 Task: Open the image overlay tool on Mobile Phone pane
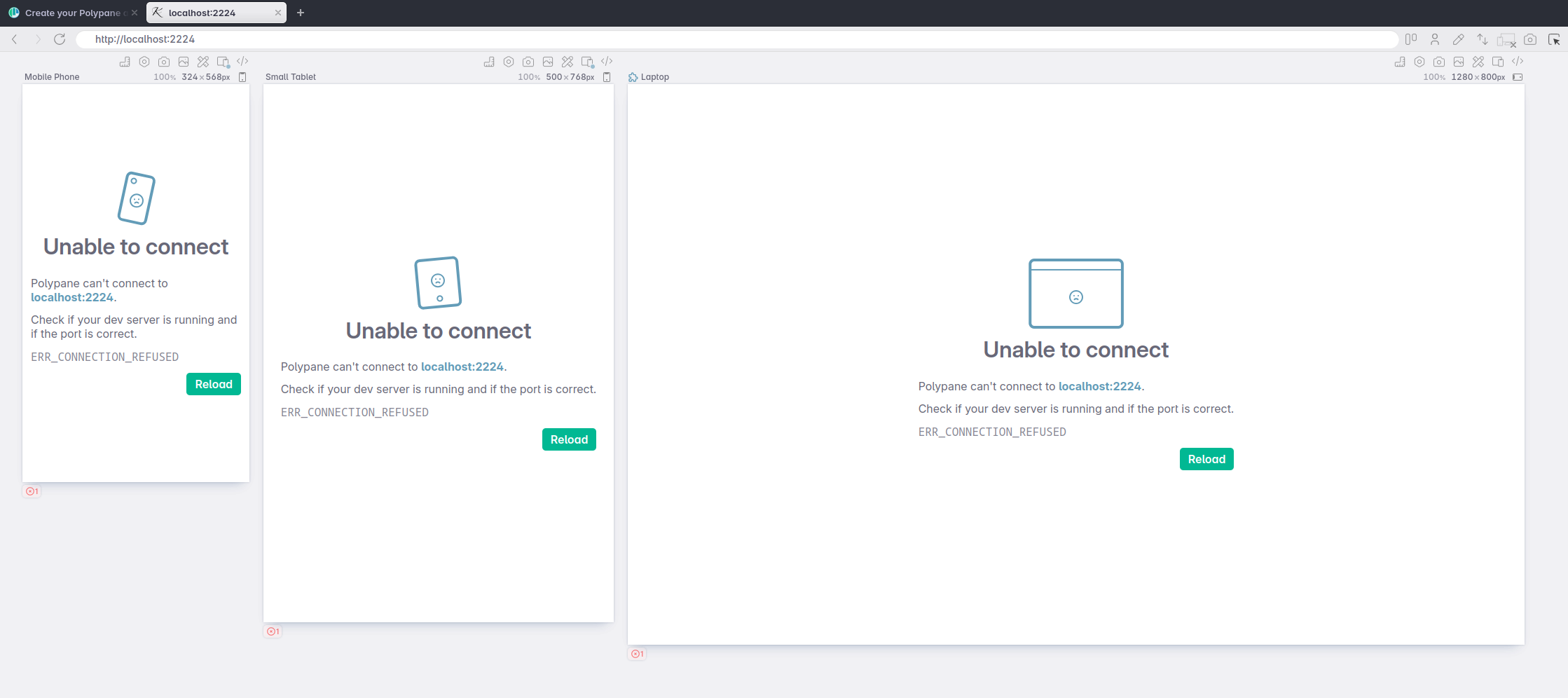[x=184, y=62]
